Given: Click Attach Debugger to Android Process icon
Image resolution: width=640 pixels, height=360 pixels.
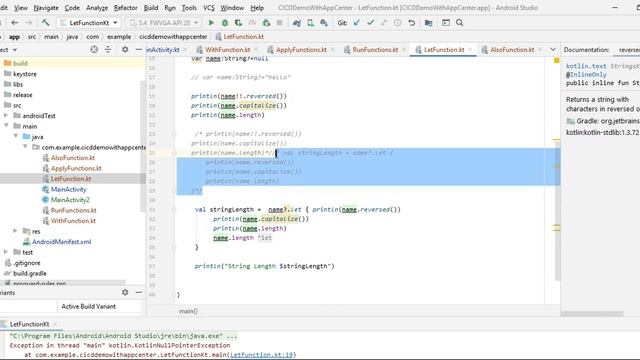Looking at the screenshot, I should 266,23.
